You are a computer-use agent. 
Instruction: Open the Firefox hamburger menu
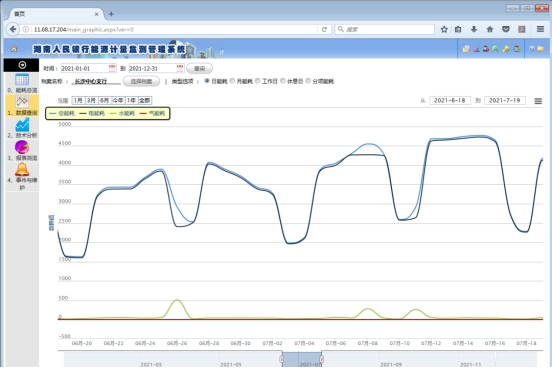pyautogui.click(x=540, y=29)
